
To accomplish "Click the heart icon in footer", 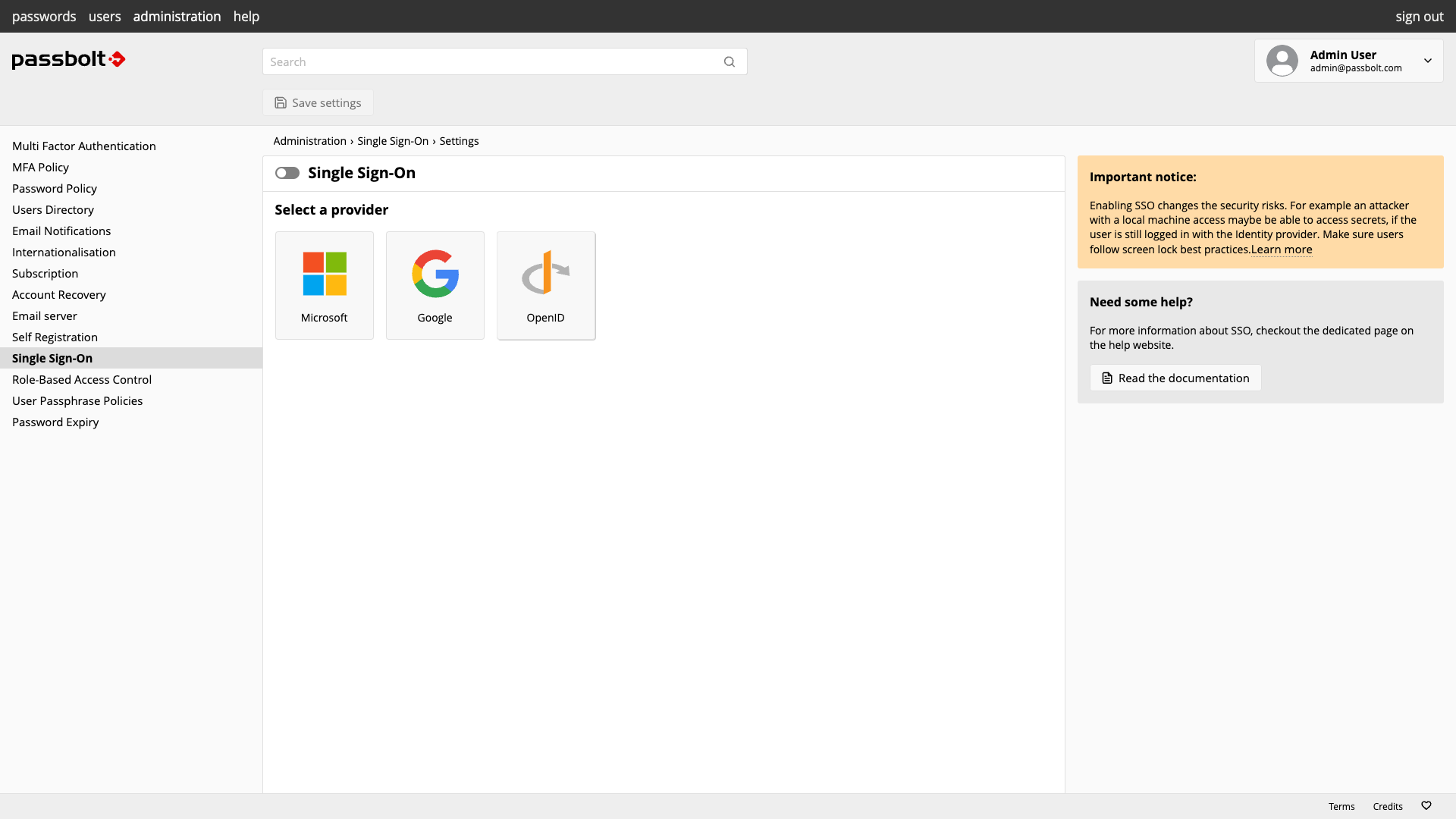I will pyautogui.click(x=1426, y=806).
